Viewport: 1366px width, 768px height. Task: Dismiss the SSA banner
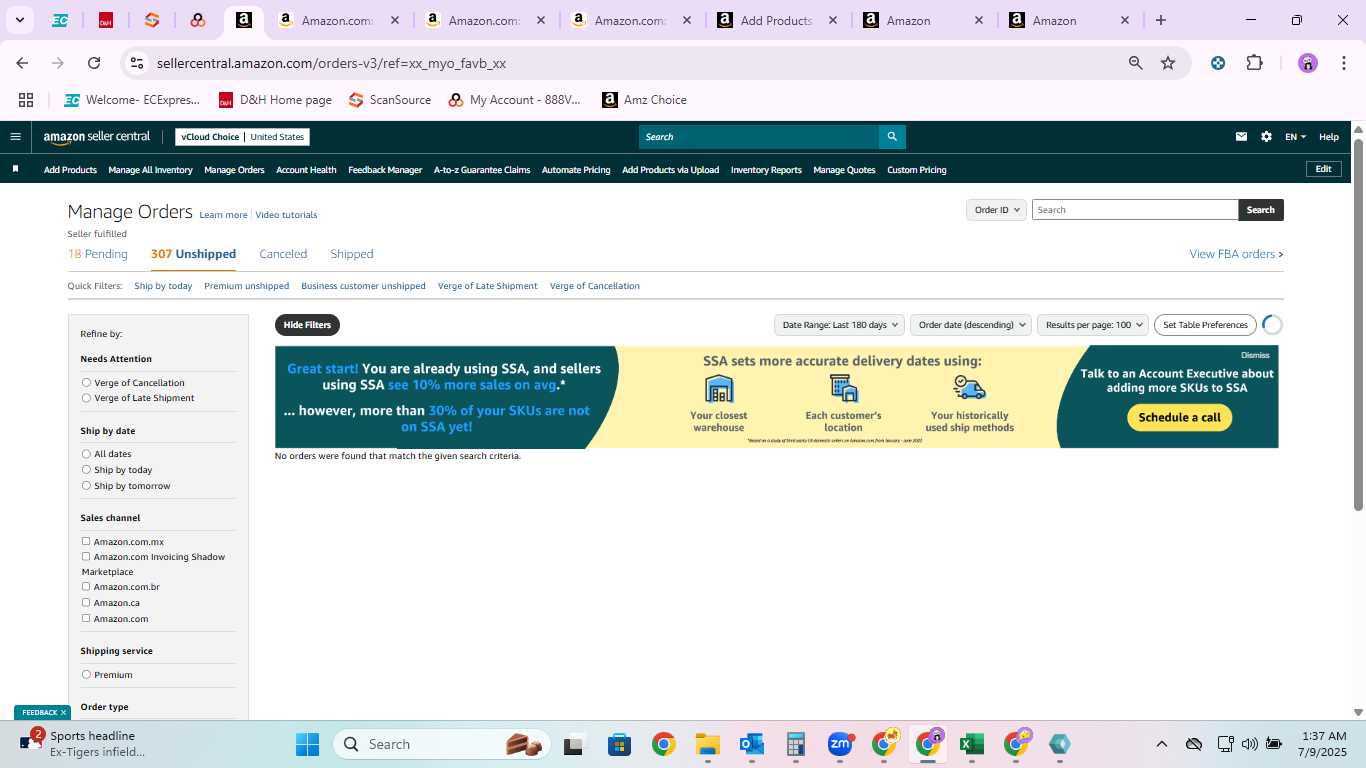[x=1255, y=355]
